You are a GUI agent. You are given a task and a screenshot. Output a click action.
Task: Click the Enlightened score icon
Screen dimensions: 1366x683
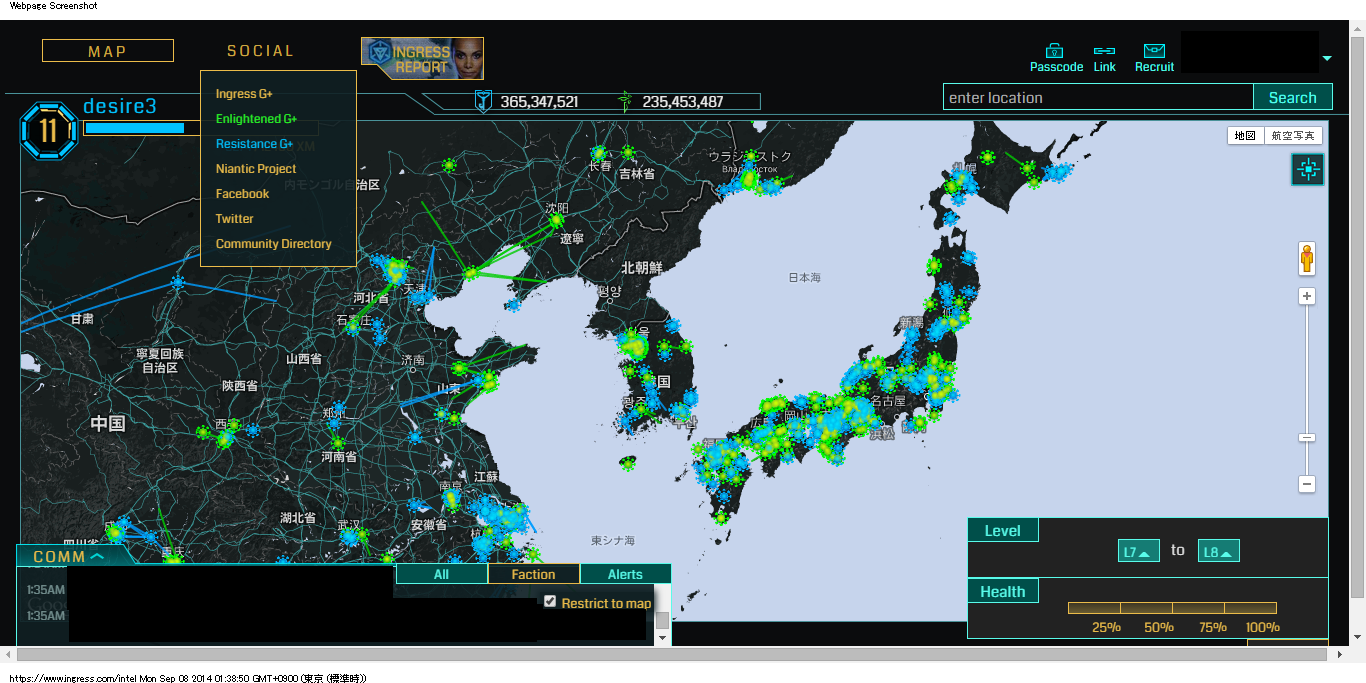626,101
